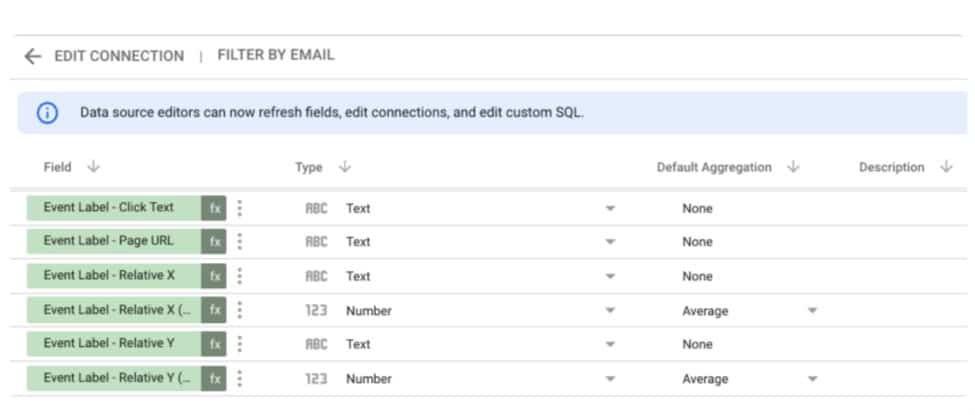Sort by Default Aggregation arrow

click(793, 167)
